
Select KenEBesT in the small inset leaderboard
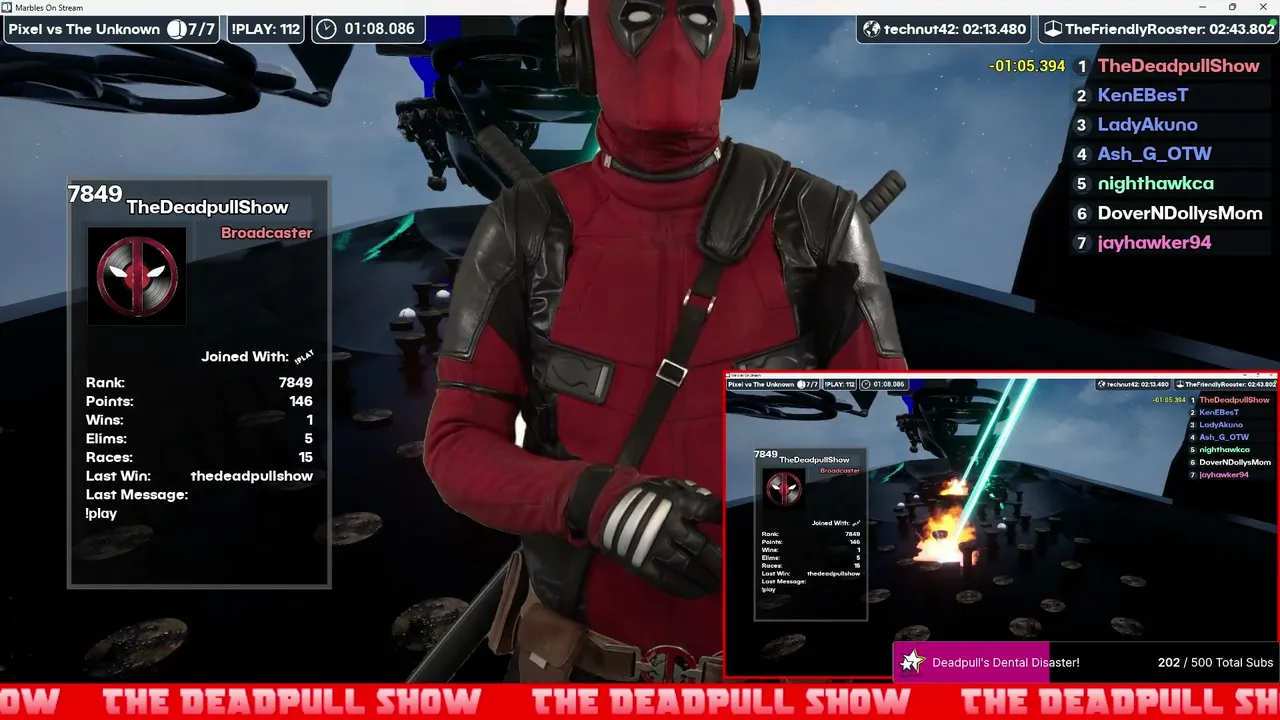(x=1219, y=412)
